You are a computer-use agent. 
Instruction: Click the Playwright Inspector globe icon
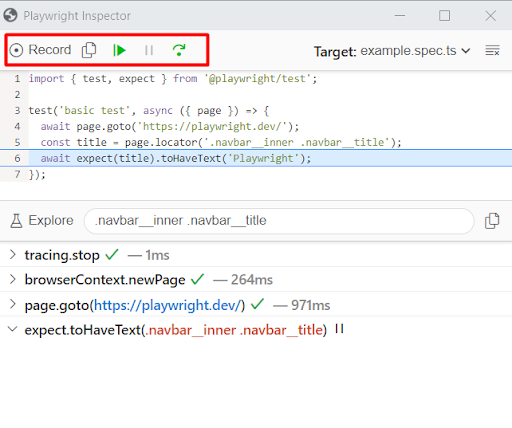(x=10, y=15)
